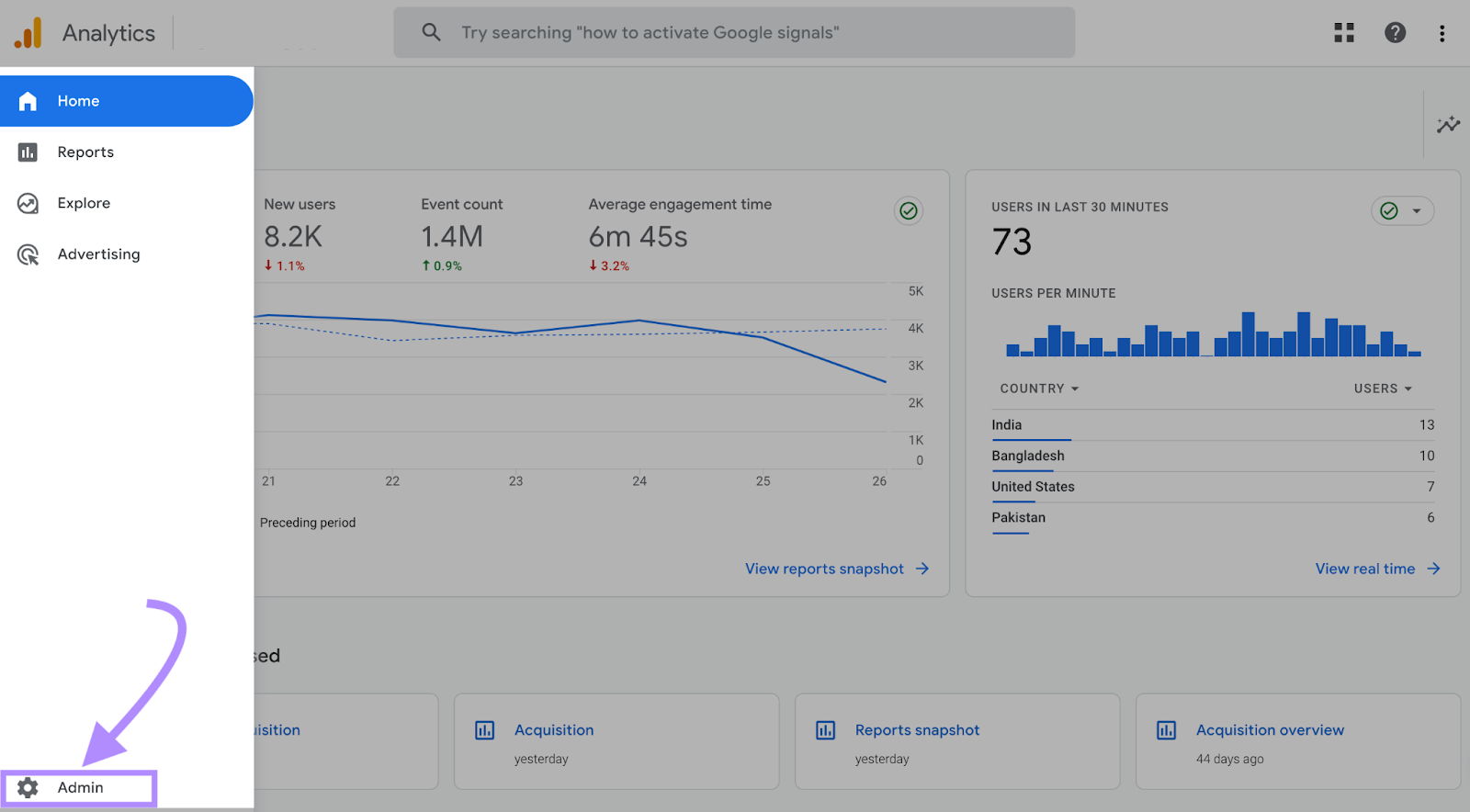Open the Google apps grid icon

1344,33
